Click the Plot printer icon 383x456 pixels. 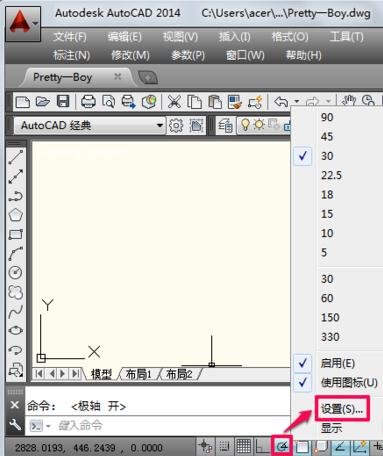click(88, 101)
